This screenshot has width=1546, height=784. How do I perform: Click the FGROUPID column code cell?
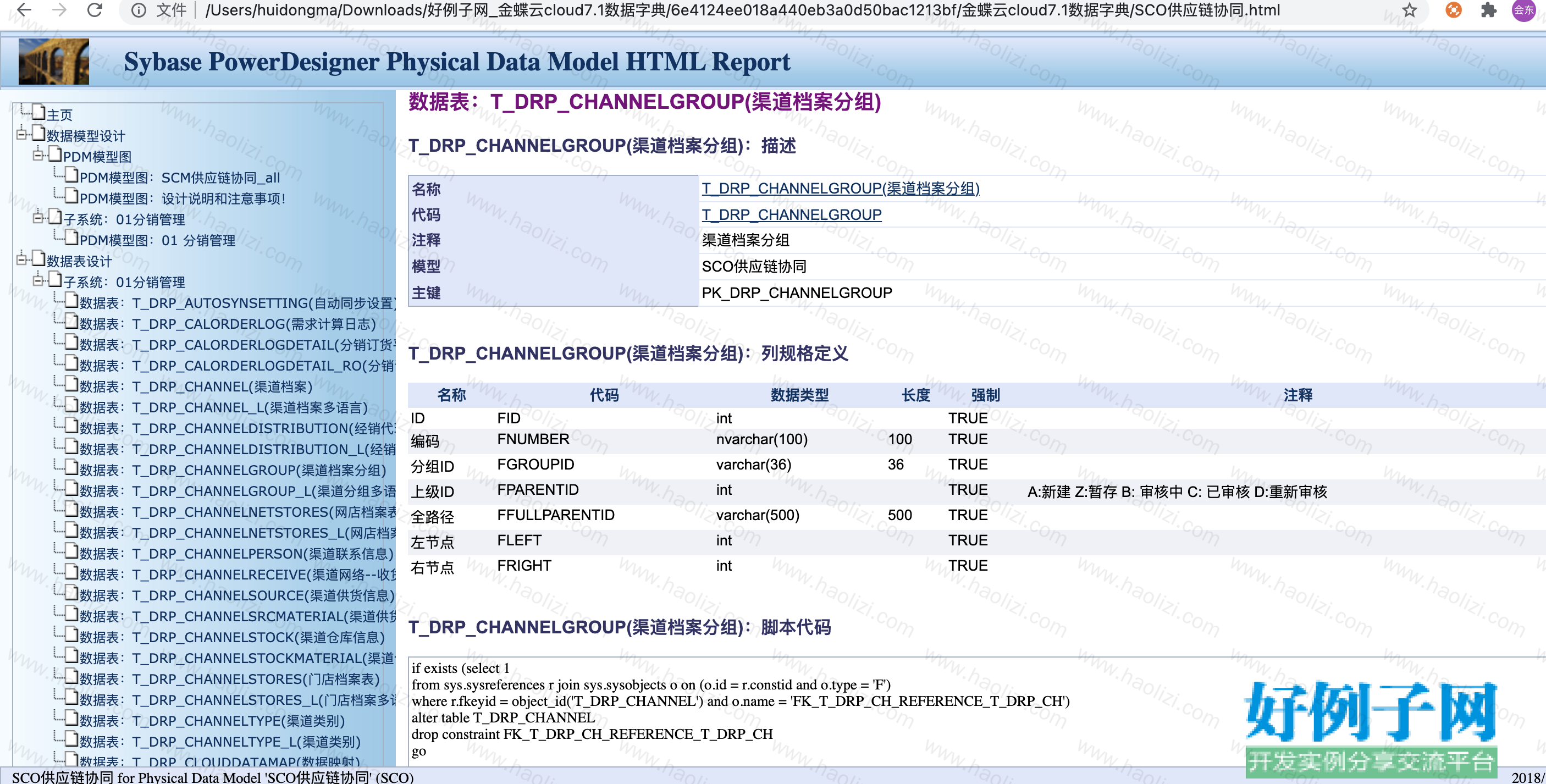(x=535, y=465)
